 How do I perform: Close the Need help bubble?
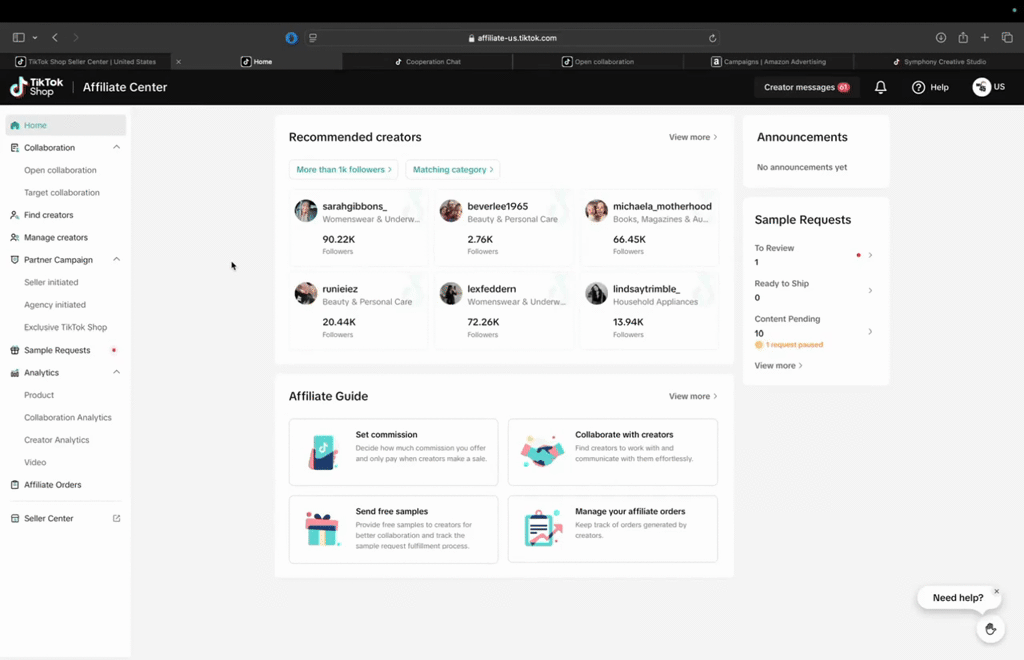(997, 591)
